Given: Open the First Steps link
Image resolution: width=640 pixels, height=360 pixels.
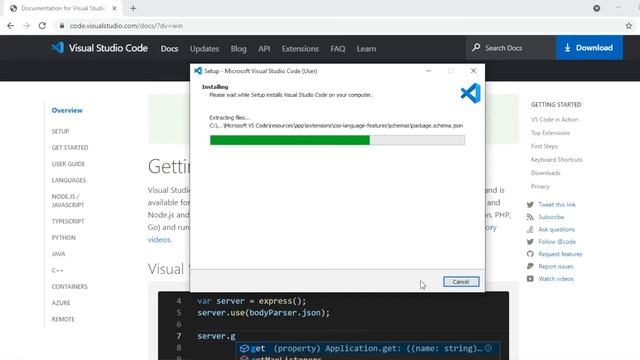Looking at the screenshot, I should [x=544, y=146].
